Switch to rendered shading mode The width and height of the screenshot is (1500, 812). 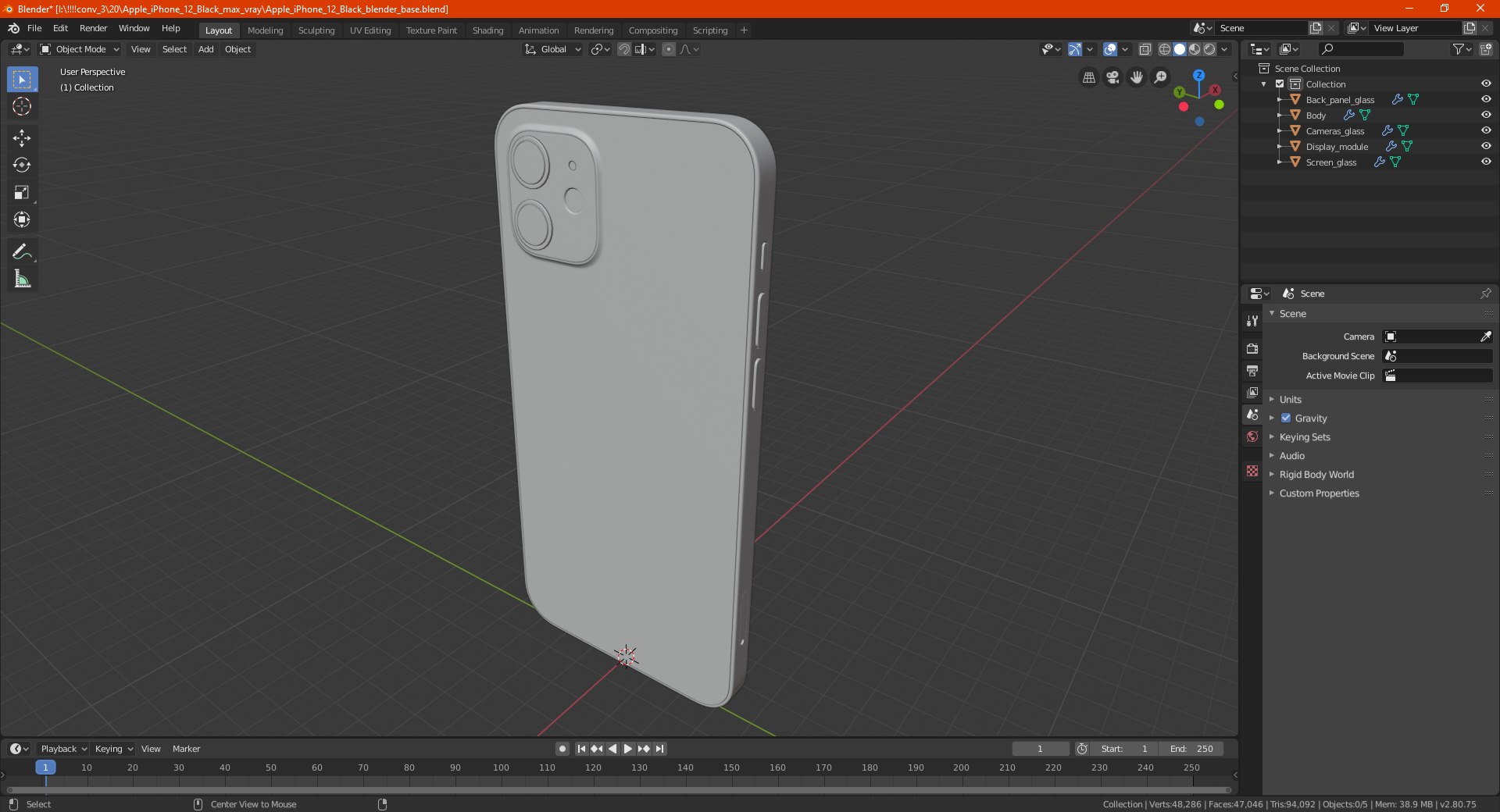tap(1209, 49)
